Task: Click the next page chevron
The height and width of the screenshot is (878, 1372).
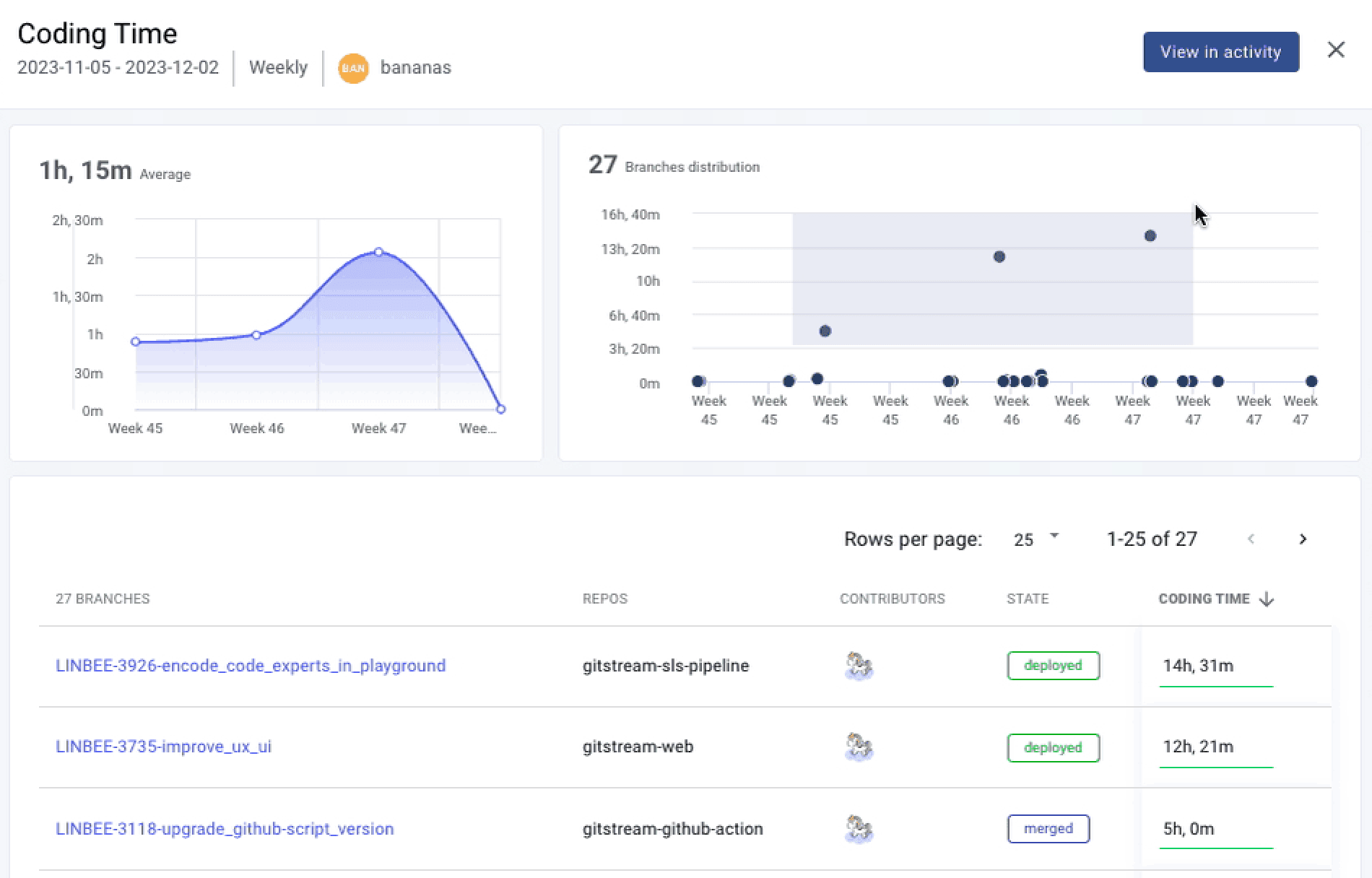Action: [1303, 539]
